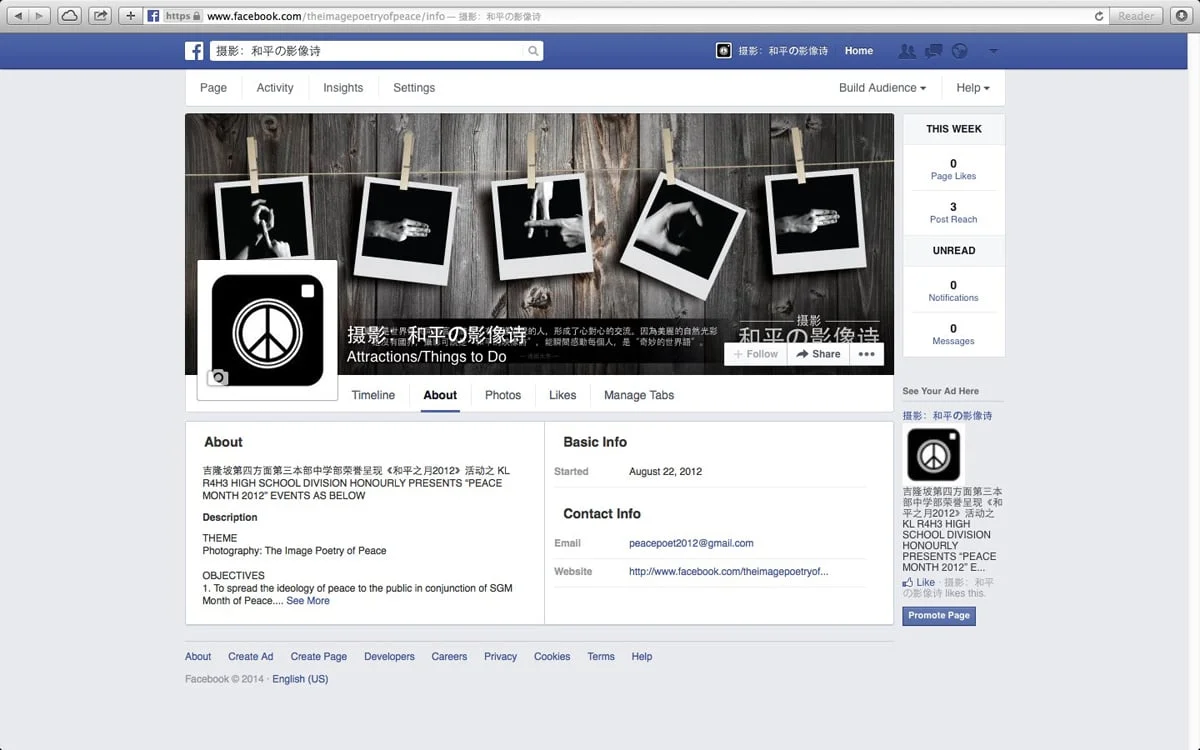
Task: Click the search magnifier icon
Action: [533, 51]
